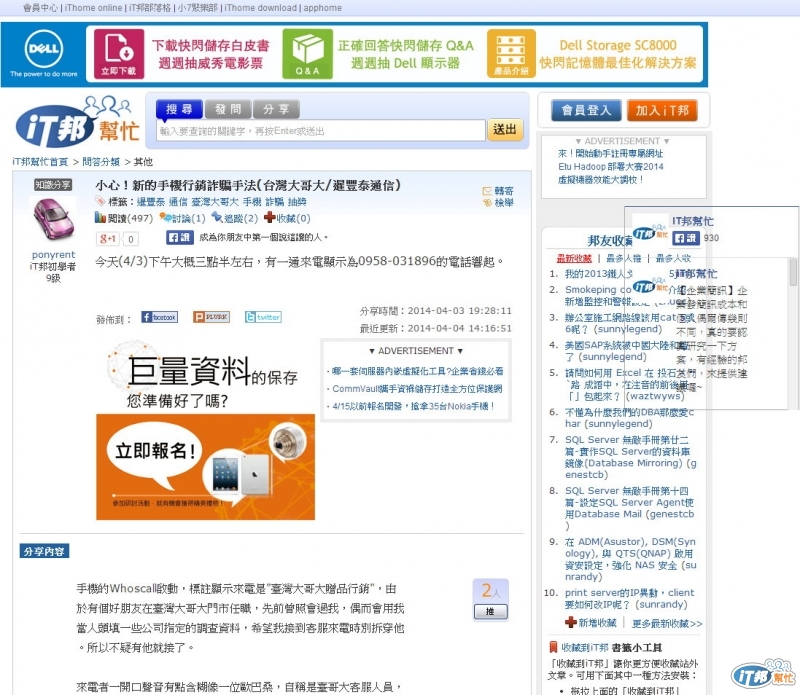Click the 加入iT邦 join button
Viewport: 800px width, 695px height.
[662, 110]
